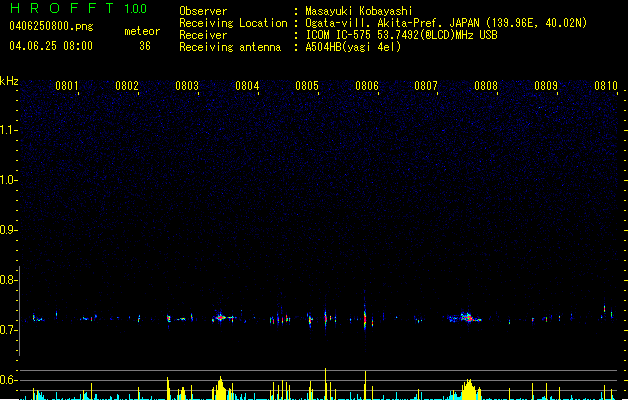Click the 0810 time marker

pos(606,86)
